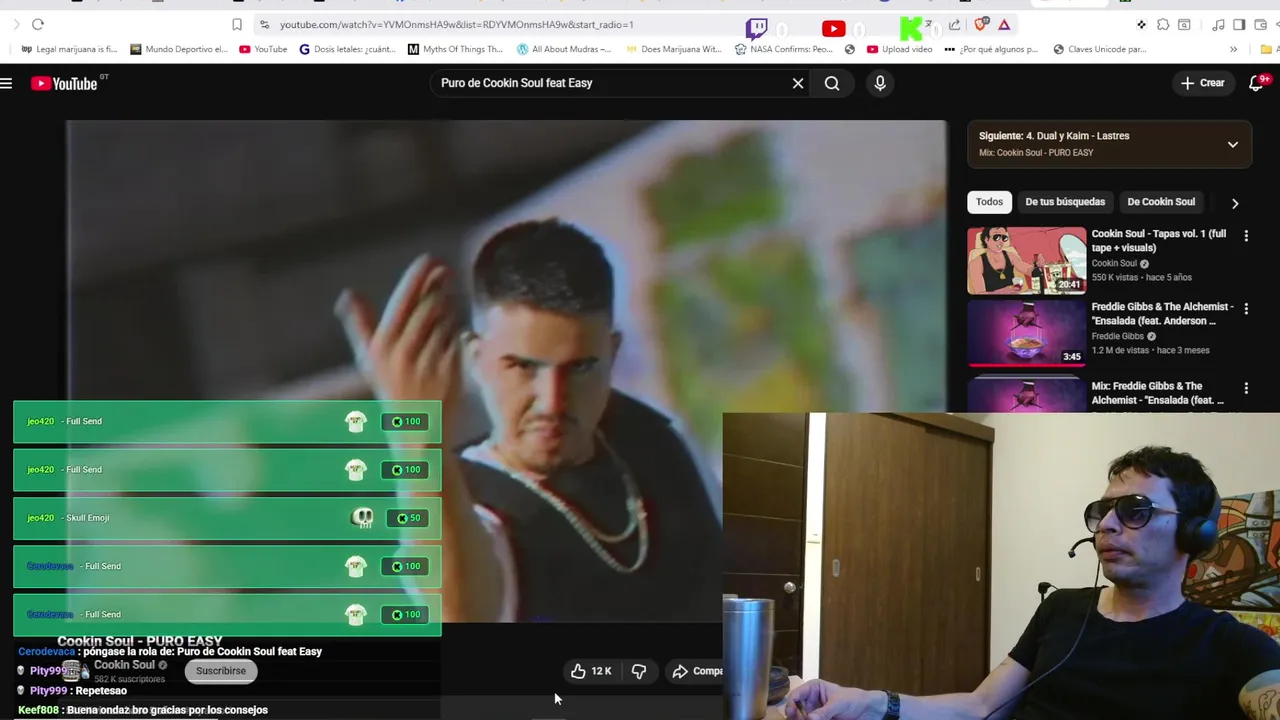This screenshot has width=1280, height=720.
Task: Dislike the video with thumbs-down
Action: 639,671
